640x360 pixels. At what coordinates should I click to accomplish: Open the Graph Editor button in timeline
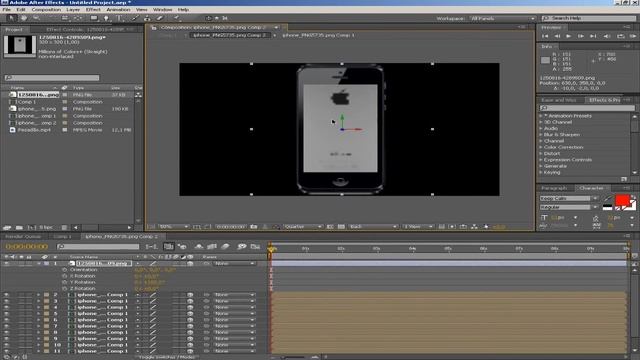(256, 247)
